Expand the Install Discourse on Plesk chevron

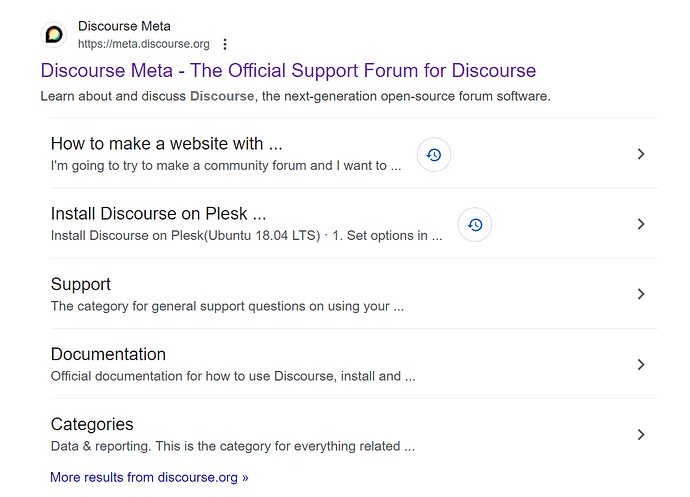pos(641,224)
